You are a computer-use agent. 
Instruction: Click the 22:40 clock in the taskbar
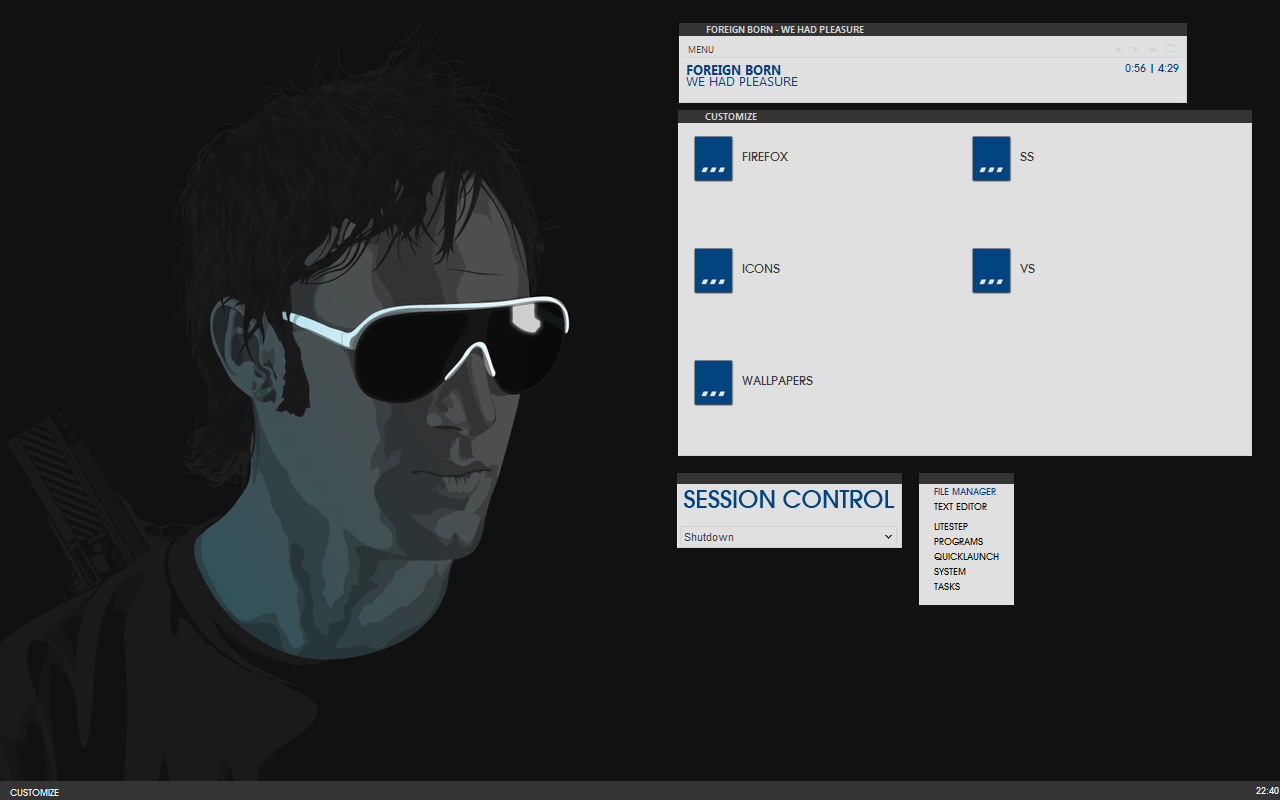point(1266,791)
